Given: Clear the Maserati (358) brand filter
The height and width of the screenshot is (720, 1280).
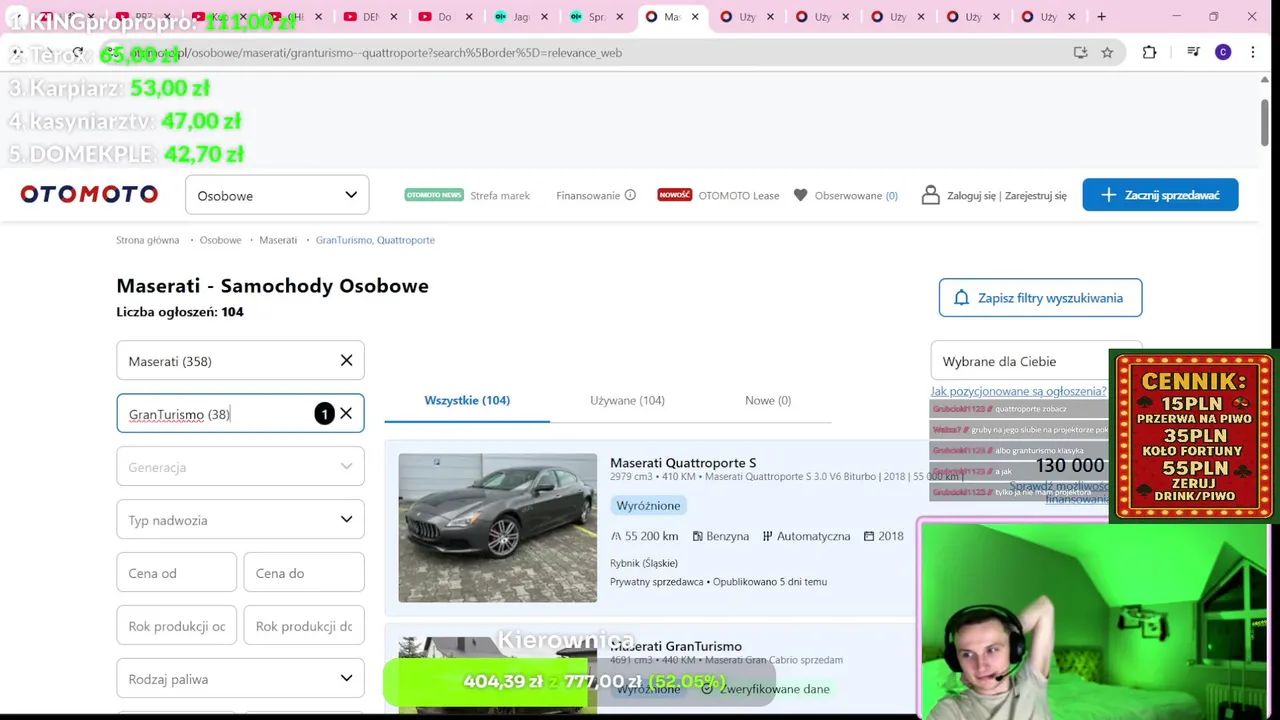Looking at the screenshot, I should (x=346, y=360).
